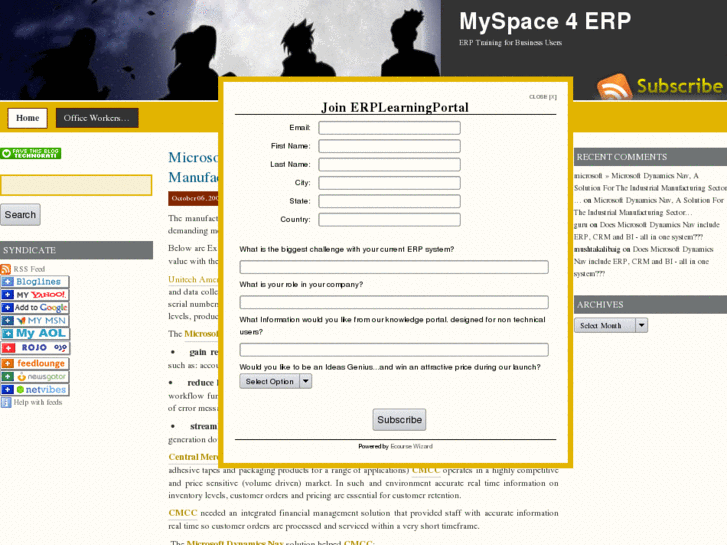Focus the First Name input field
This screenshot has width=727, height=545.
pos(389,146)
